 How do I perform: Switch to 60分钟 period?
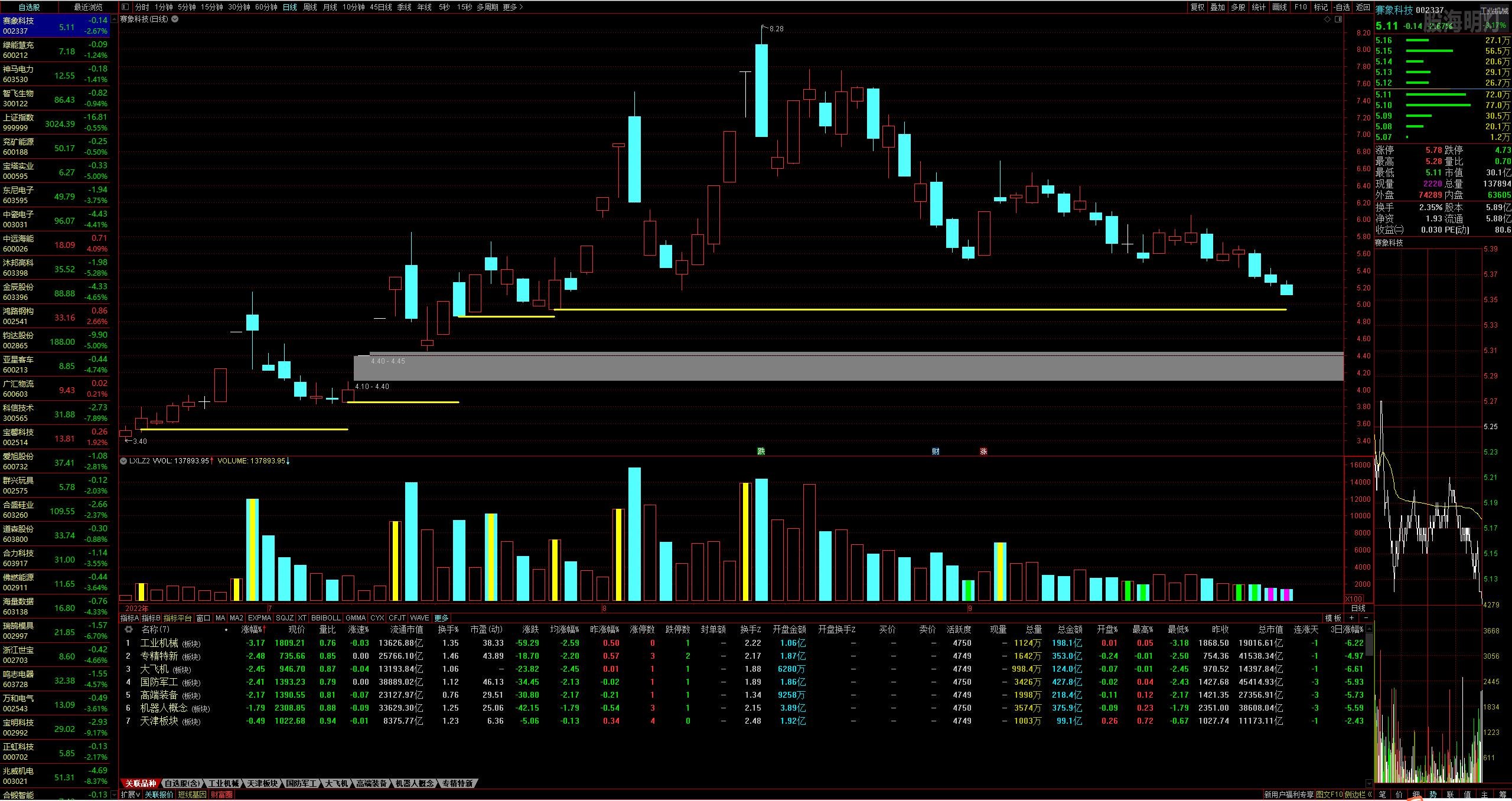pos(266,7)
